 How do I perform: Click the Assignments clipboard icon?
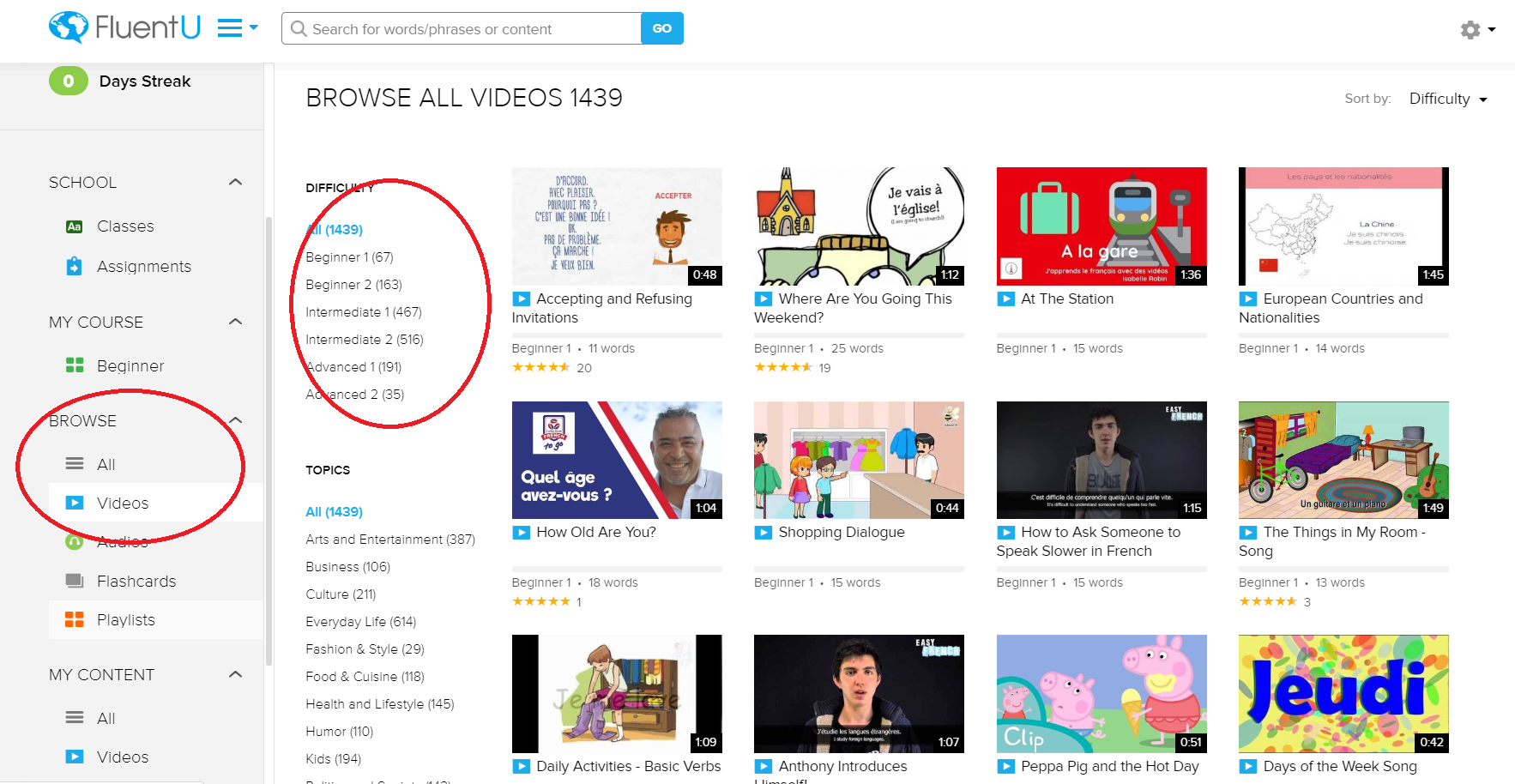click(x=75, y=267)
